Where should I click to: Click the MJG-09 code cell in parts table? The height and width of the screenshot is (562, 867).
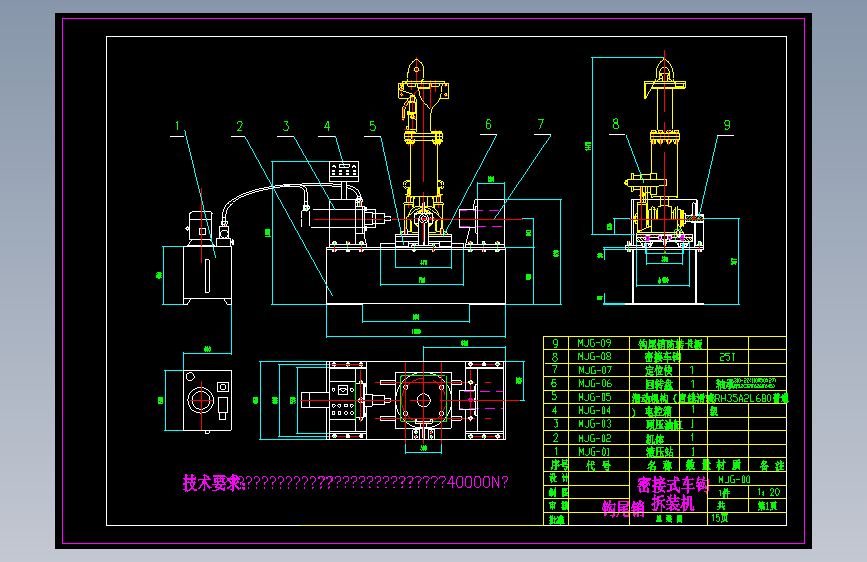click(594, 344)
